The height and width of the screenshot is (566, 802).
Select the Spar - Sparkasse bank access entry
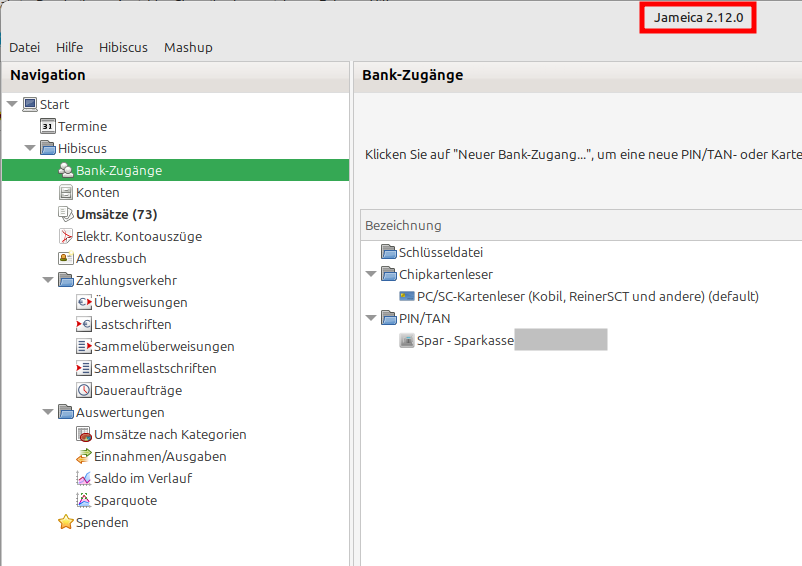coord(465,341)
